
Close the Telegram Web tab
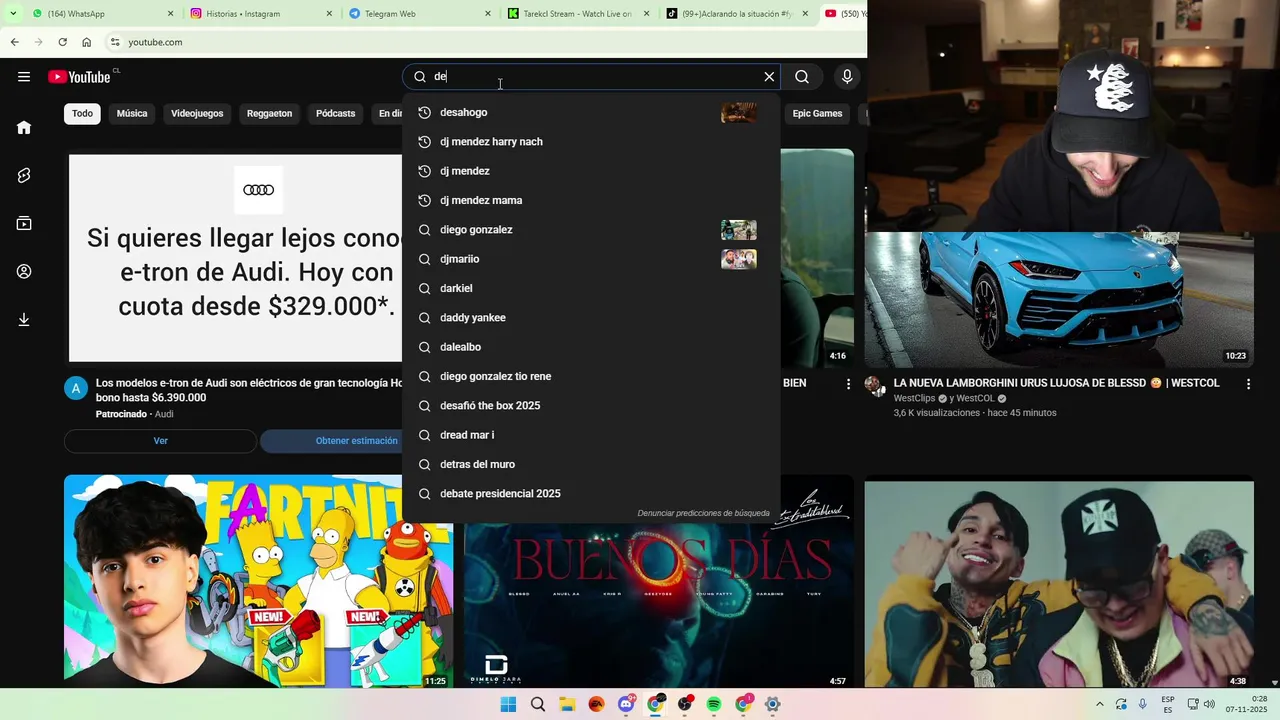(488, 14)
